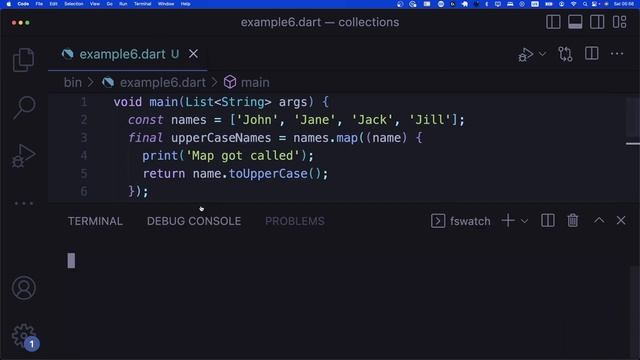Split the editor to the right

pyautogui.click(x=591, y=53)
